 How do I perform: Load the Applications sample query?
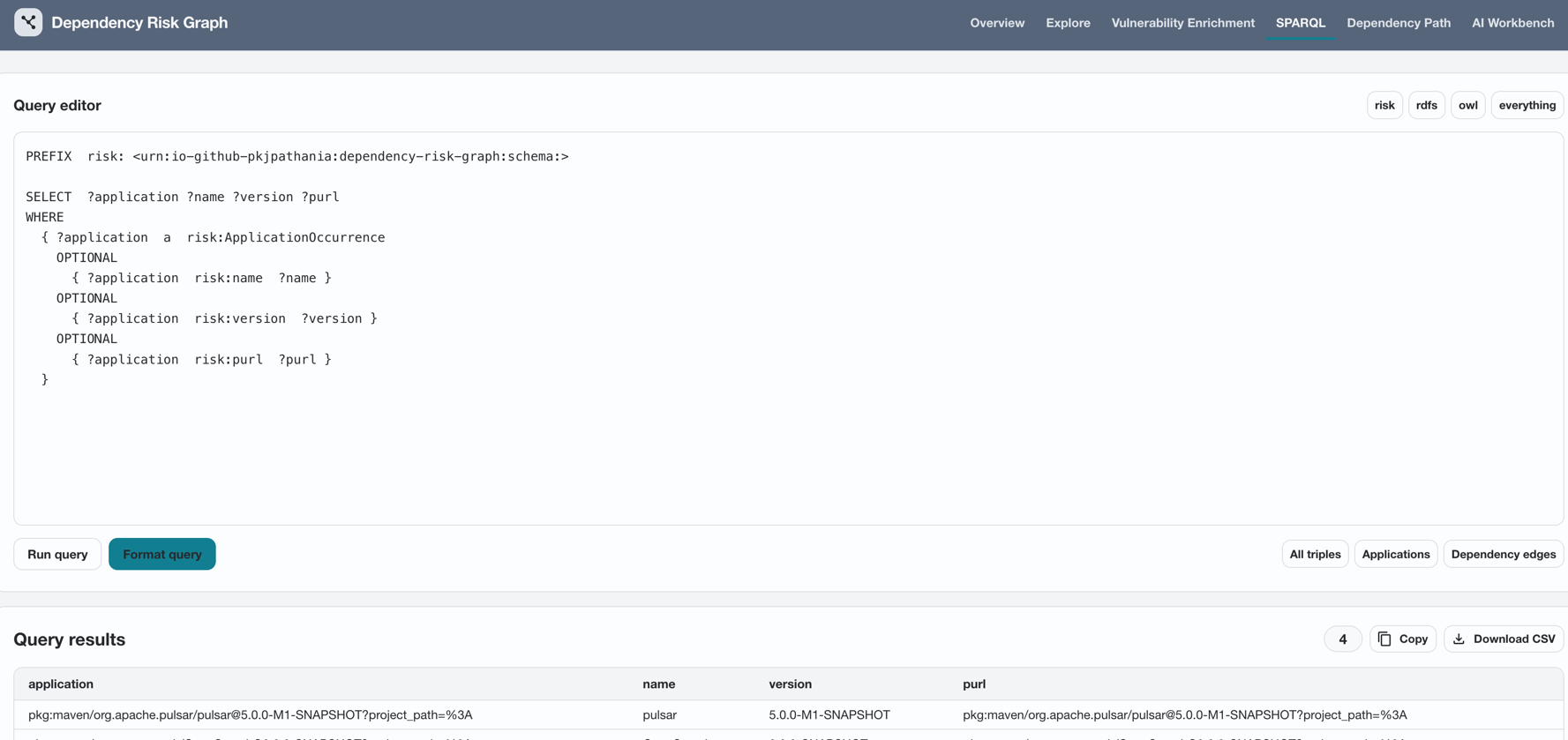click(x=1396, y=554)
